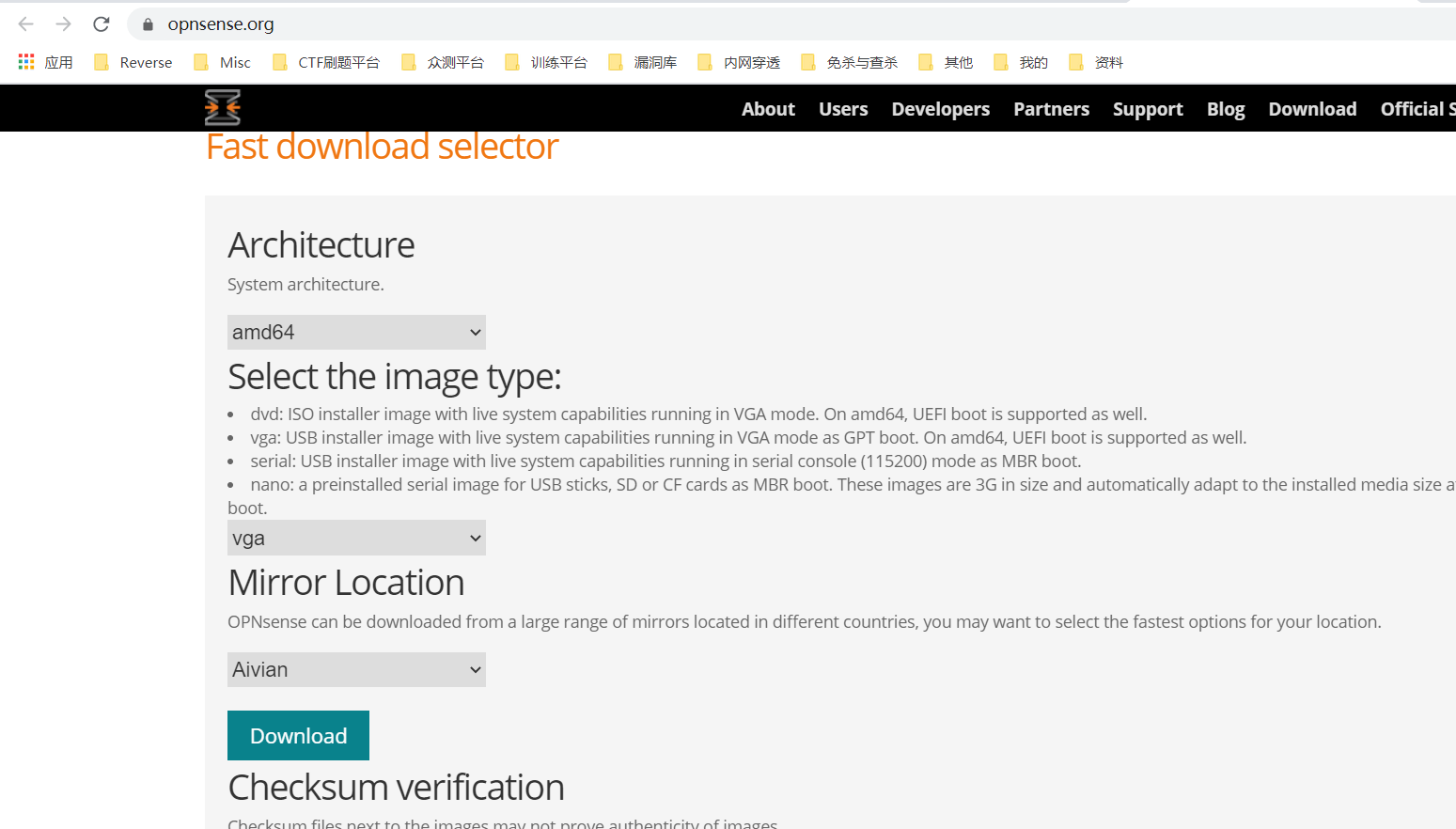
Task: Open the Developers menu item
Action: [940, 109]
